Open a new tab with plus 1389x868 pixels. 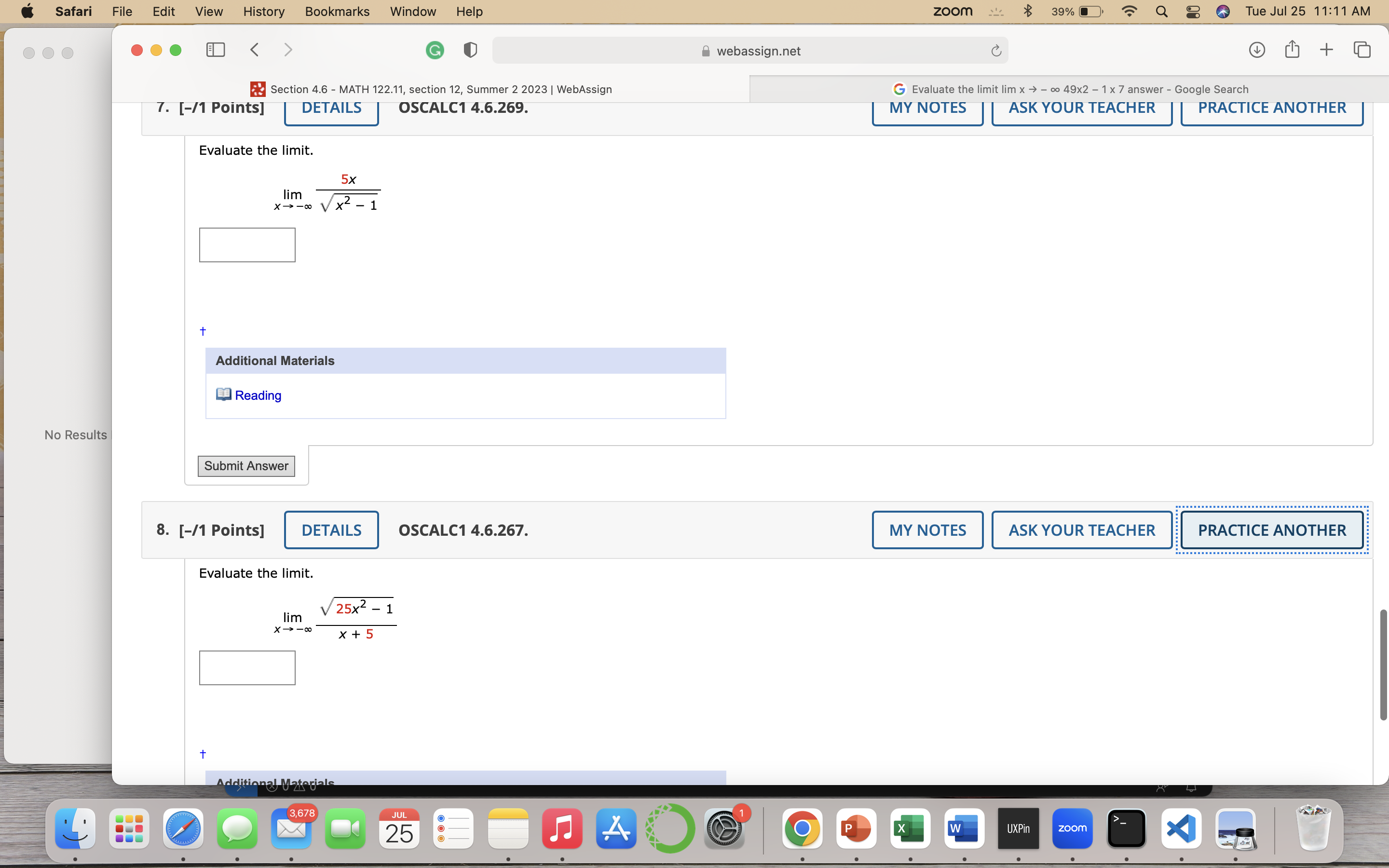(1326, 50)
